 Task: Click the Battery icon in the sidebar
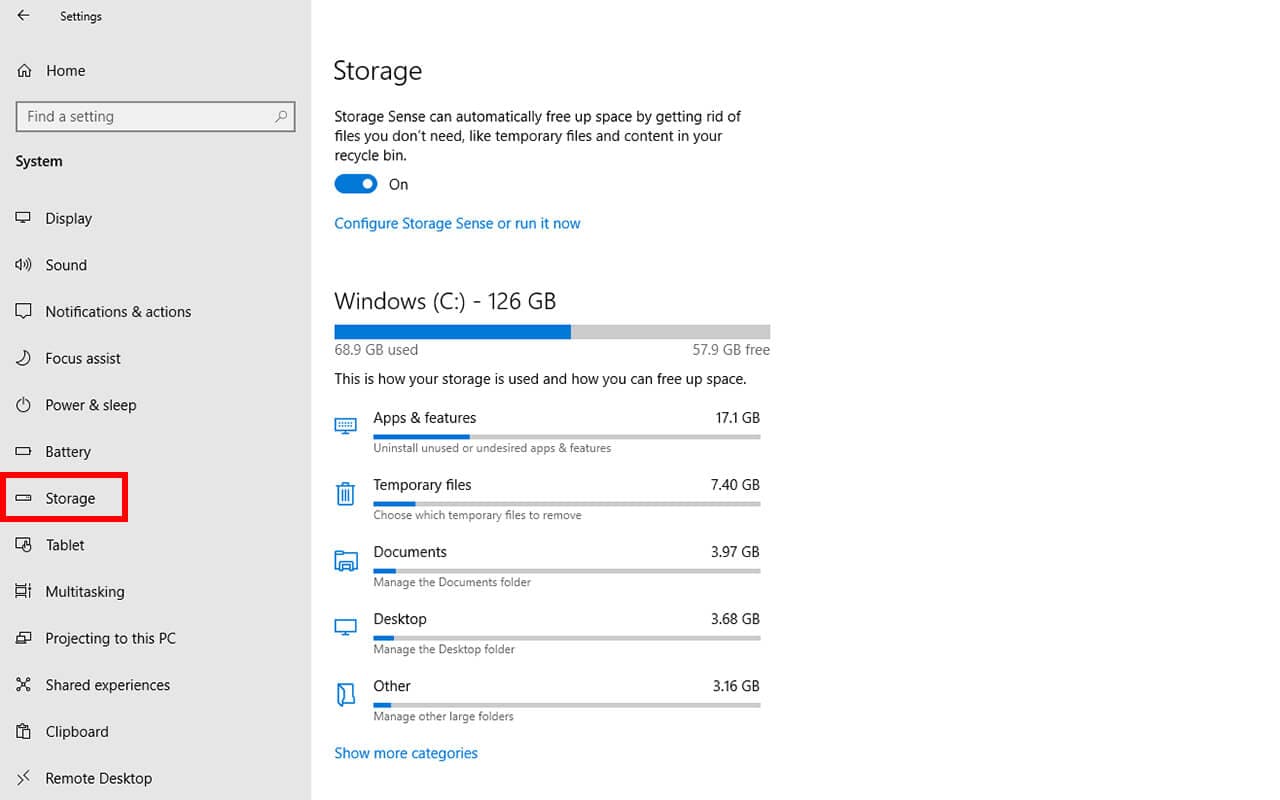pos(24,451)
